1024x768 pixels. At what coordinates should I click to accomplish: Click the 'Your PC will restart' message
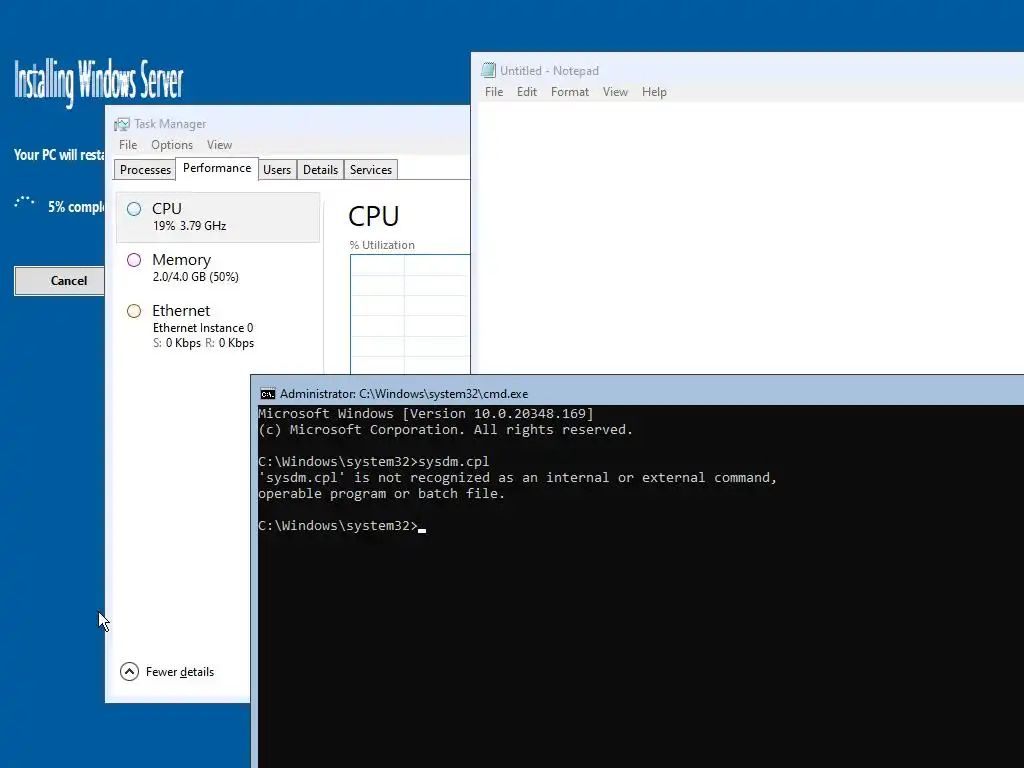[x=59, y=155]
